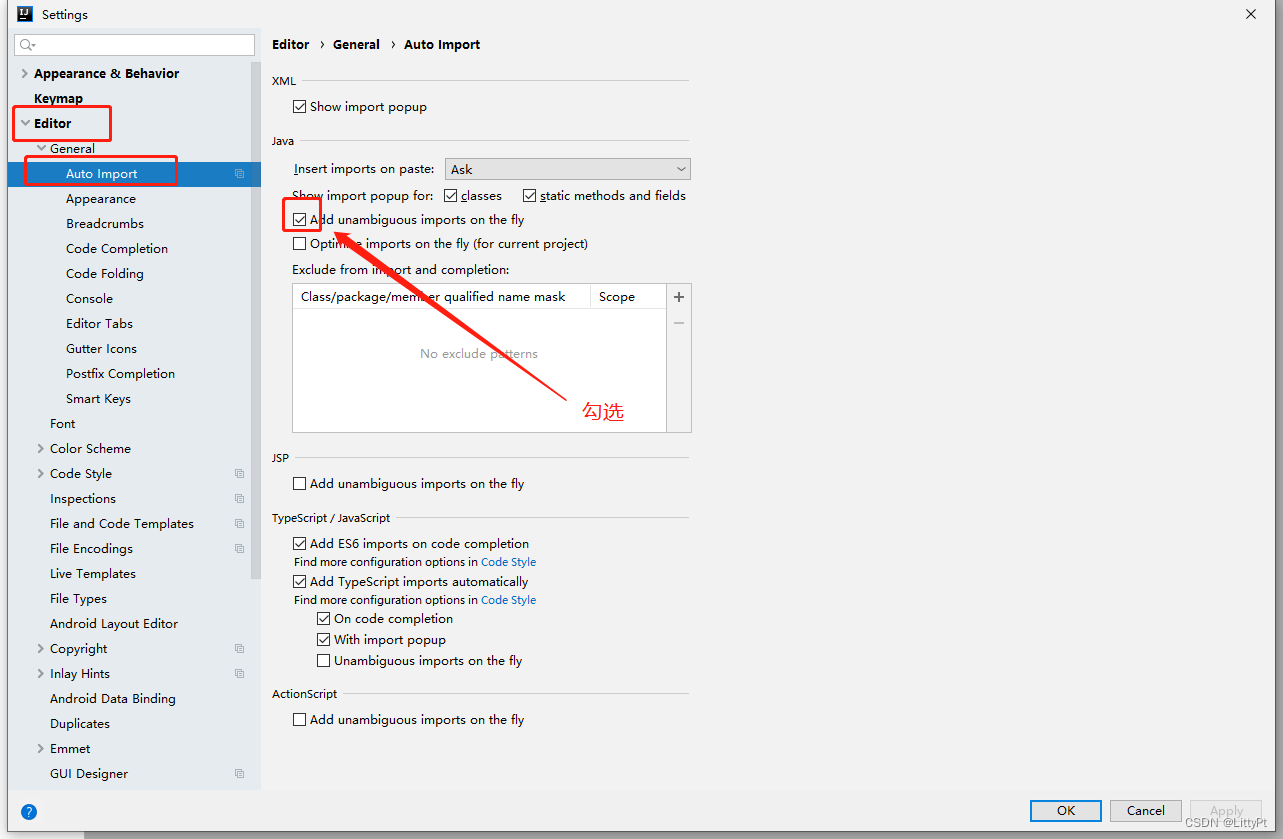Click the project-level icon beside GUI Designer
Screen dimensions: 1283x839
point(240,774)
